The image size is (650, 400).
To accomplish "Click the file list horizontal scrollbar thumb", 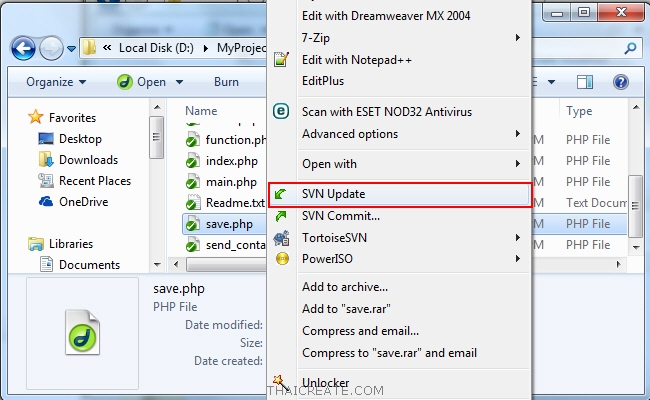I will 226,264.
